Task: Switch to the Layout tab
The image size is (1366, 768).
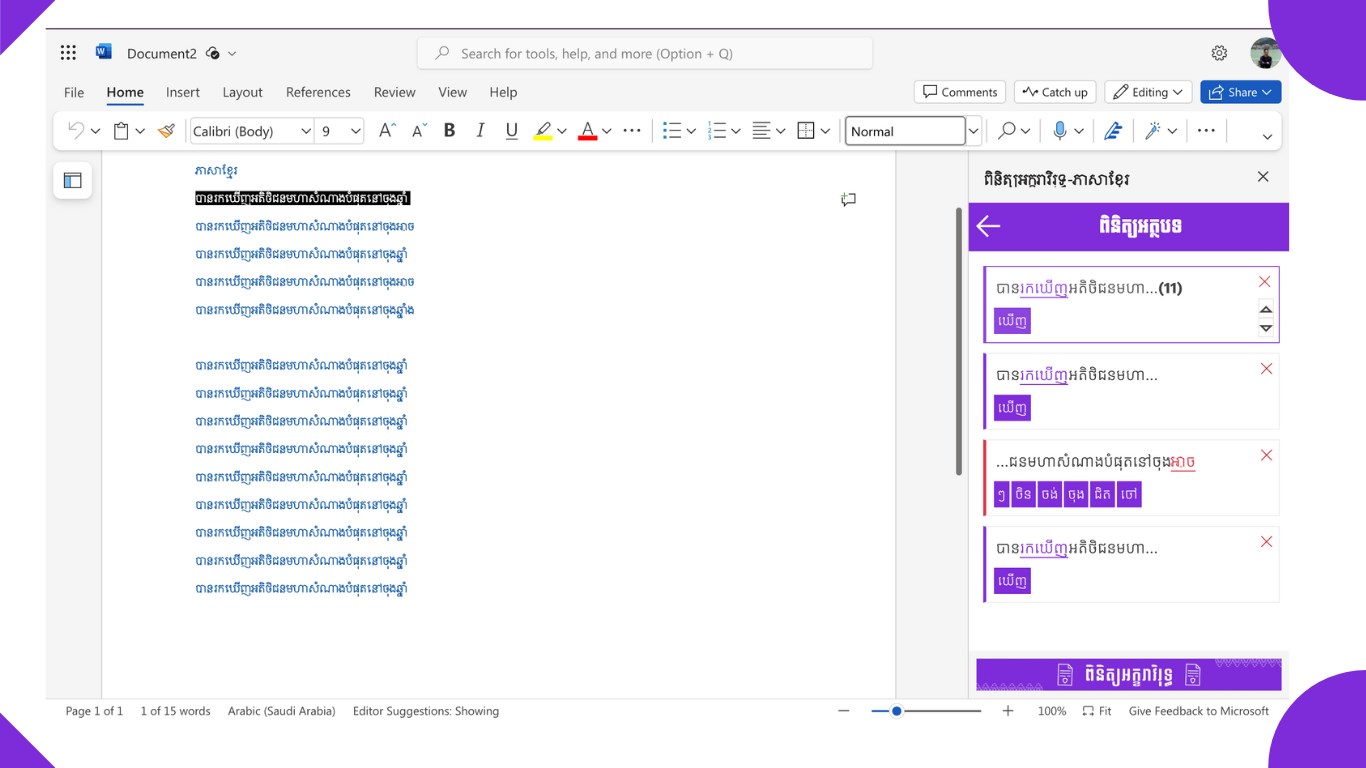Action: pos(242,92)
